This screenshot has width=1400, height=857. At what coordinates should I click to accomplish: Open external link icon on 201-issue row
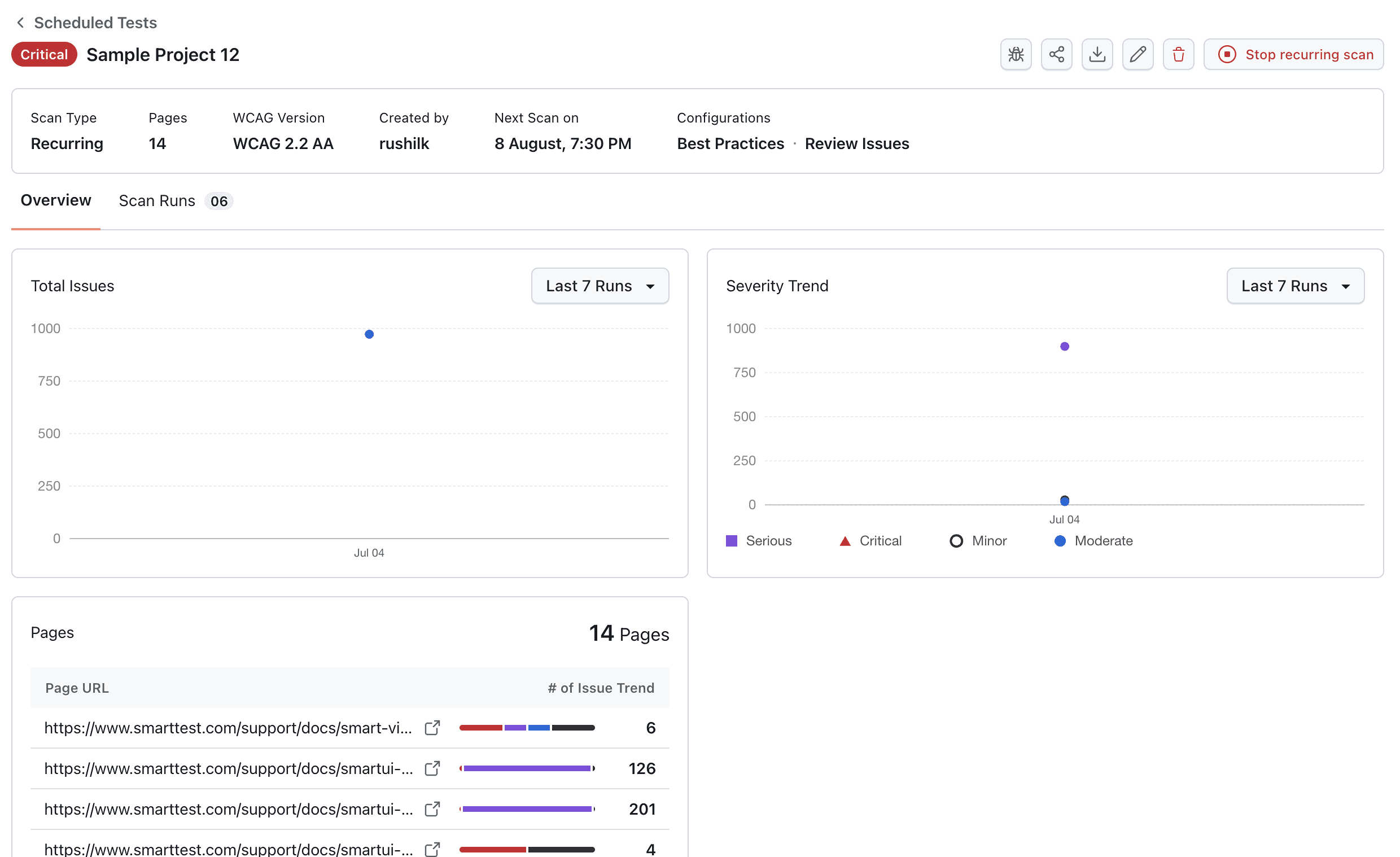point(432,808)
